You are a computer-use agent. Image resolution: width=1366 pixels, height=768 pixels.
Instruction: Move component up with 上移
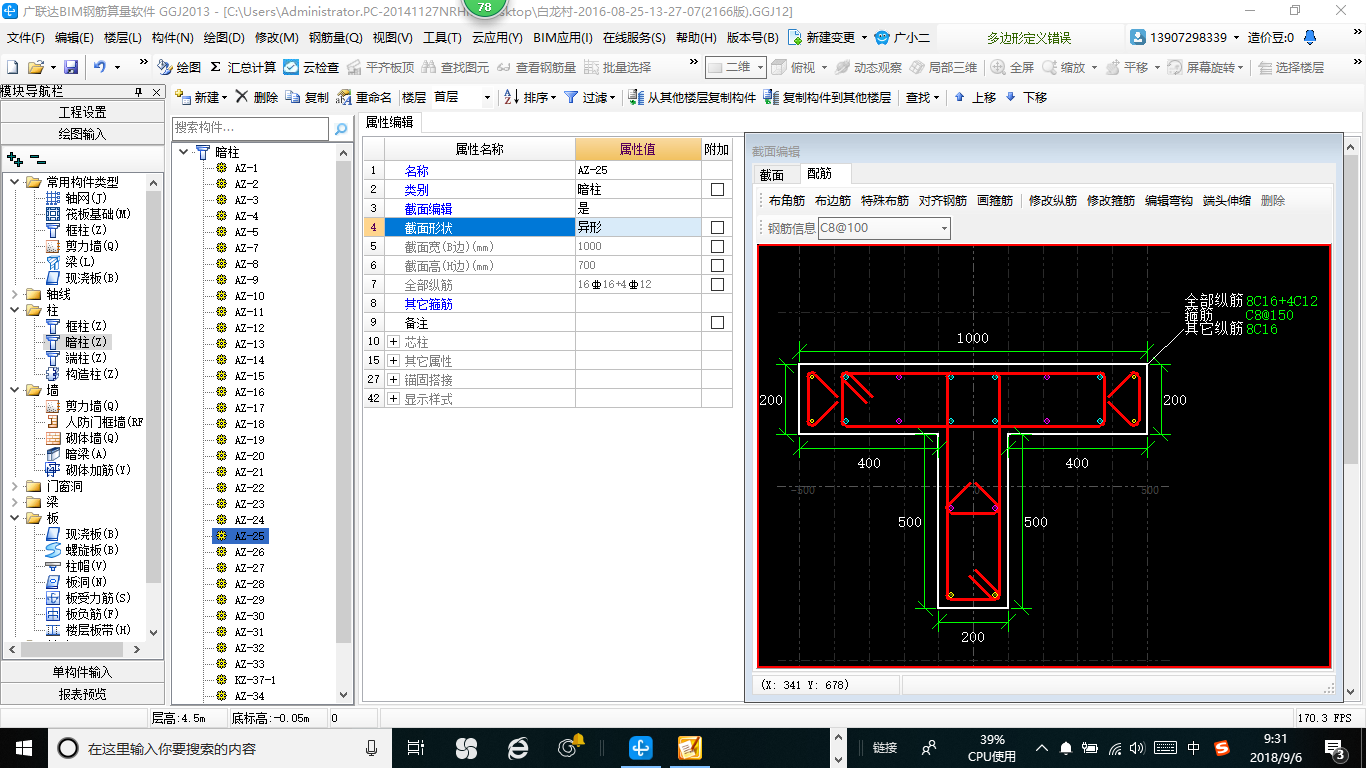point(974,97)
